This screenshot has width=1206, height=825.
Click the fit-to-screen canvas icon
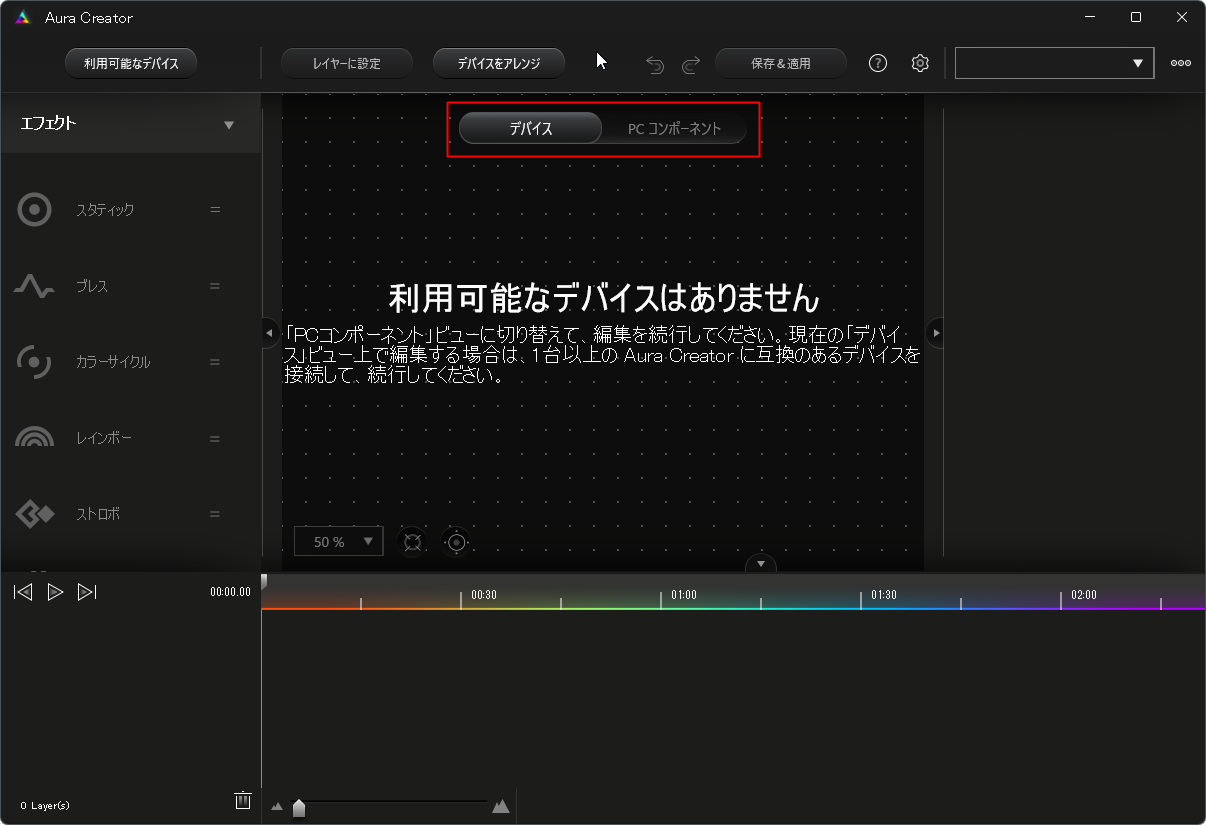(x=412, y=542)
